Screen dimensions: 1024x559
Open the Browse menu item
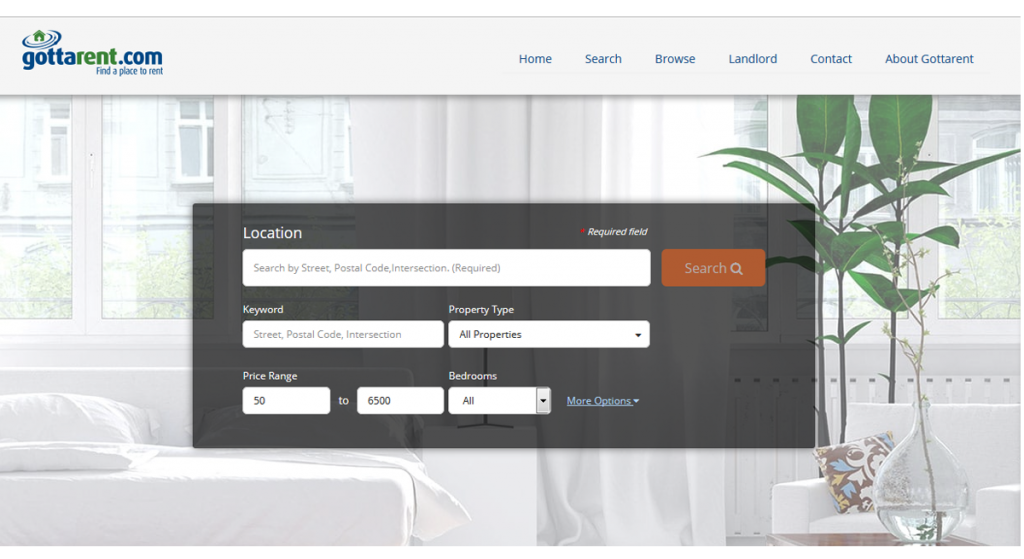[x=675, y=59]
